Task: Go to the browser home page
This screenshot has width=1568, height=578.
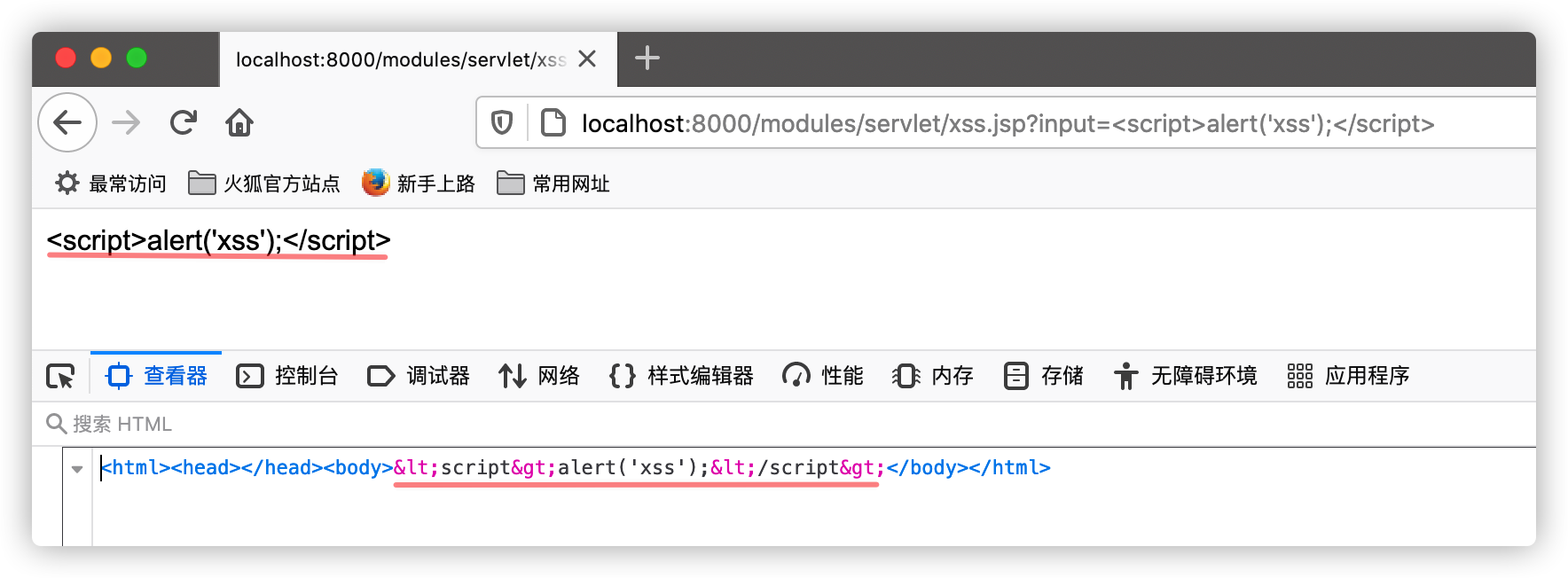Action: (x=239, y=122)
